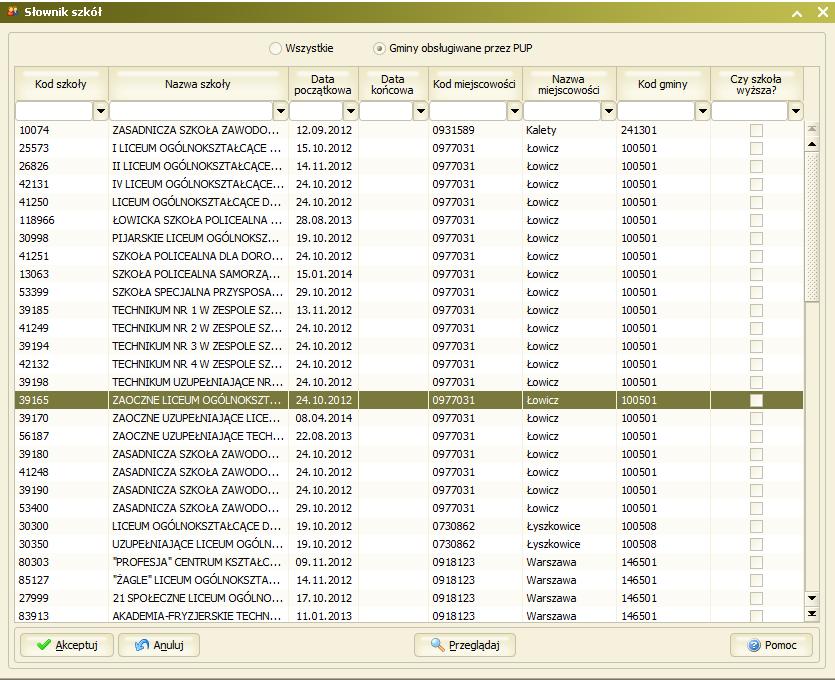Click the vertical scrollbar thumb
Screen dimensions: 835x680
point(812,228)
